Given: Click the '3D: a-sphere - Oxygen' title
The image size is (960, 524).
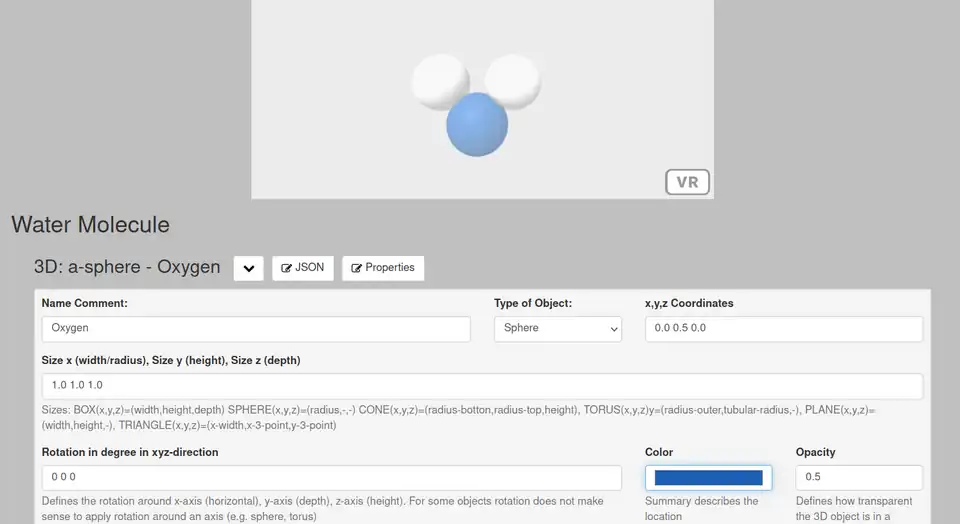Looking at the screenshot, I should coord(127,267).
